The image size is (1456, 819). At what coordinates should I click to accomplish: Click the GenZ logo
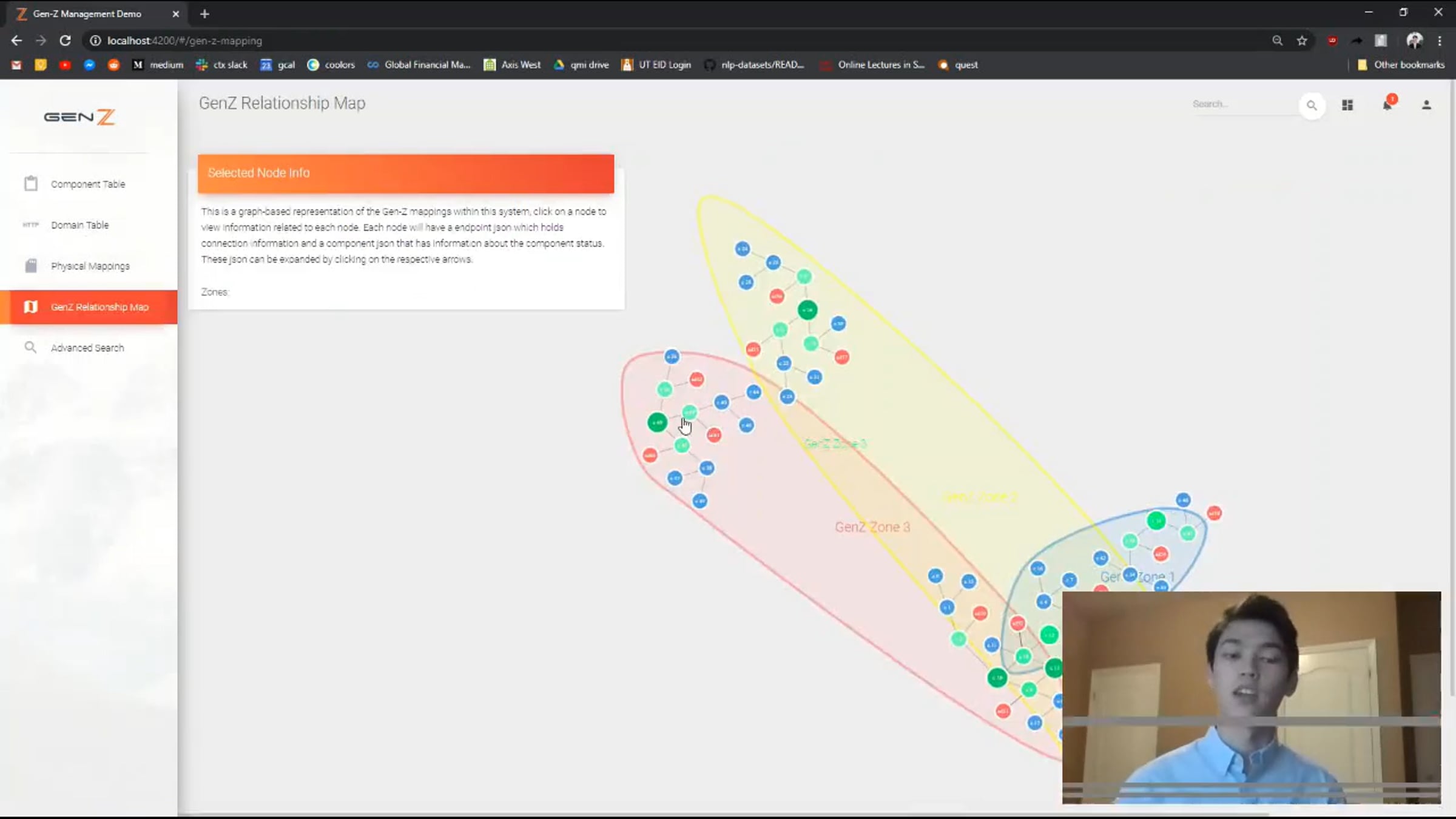79,116
